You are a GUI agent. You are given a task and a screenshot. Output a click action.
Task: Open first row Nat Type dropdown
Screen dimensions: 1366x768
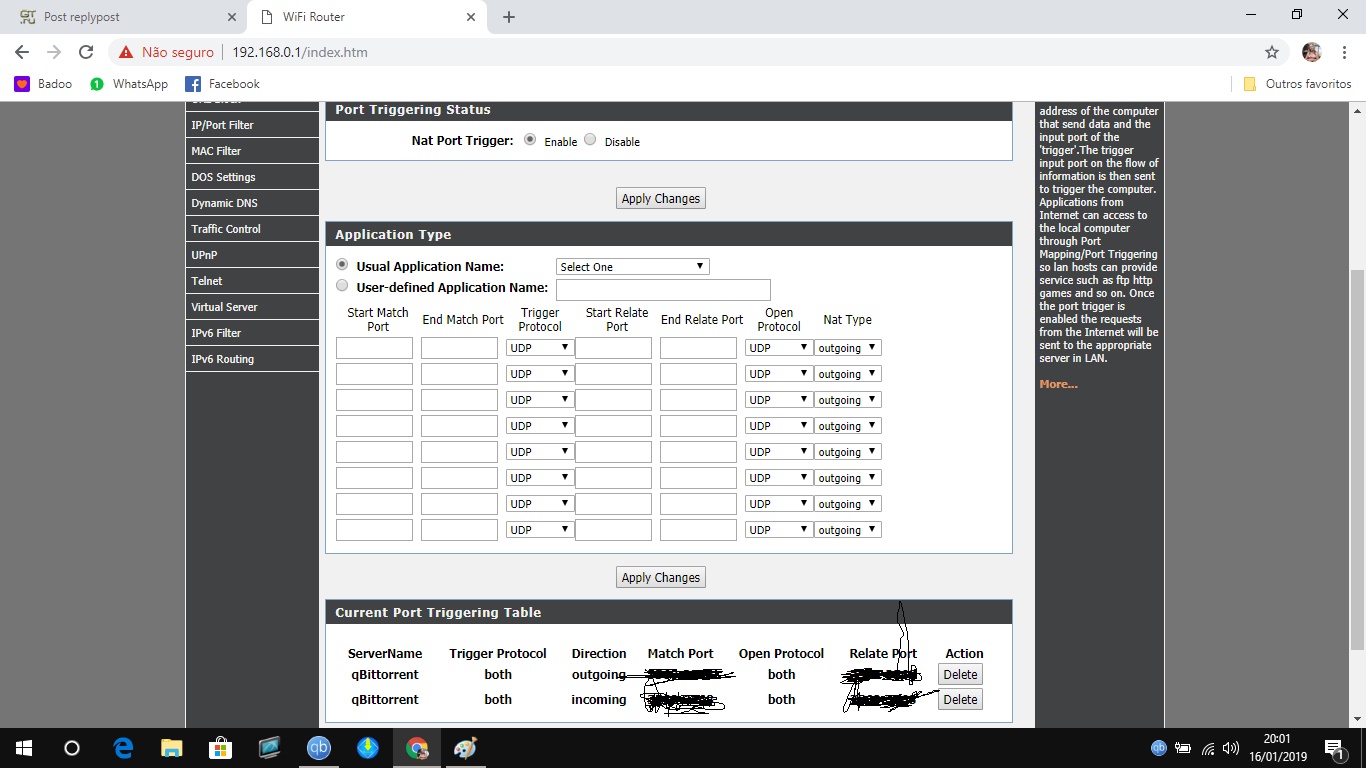tap(847, 348)
